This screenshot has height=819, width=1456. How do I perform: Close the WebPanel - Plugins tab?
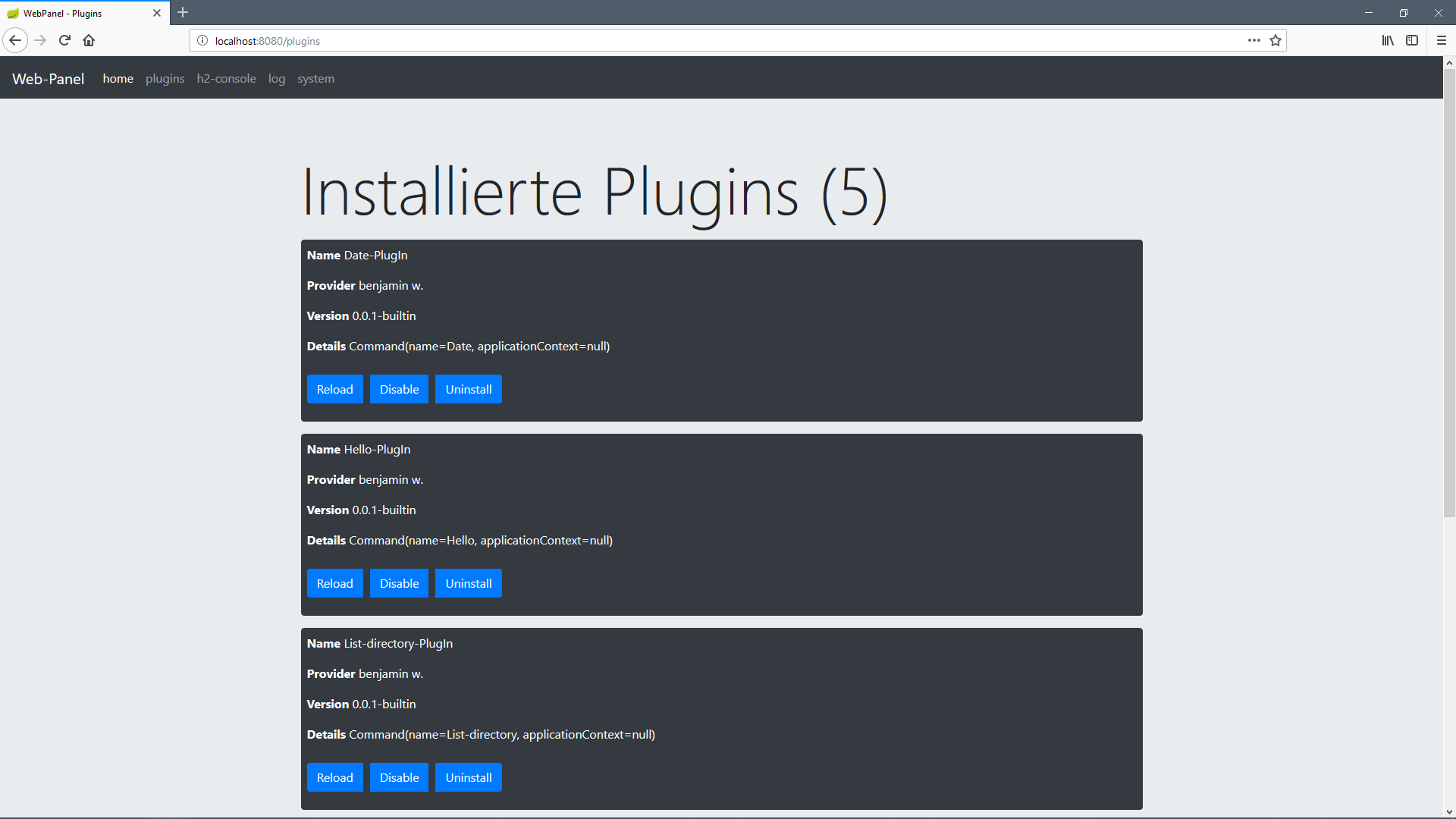[157, 13]
